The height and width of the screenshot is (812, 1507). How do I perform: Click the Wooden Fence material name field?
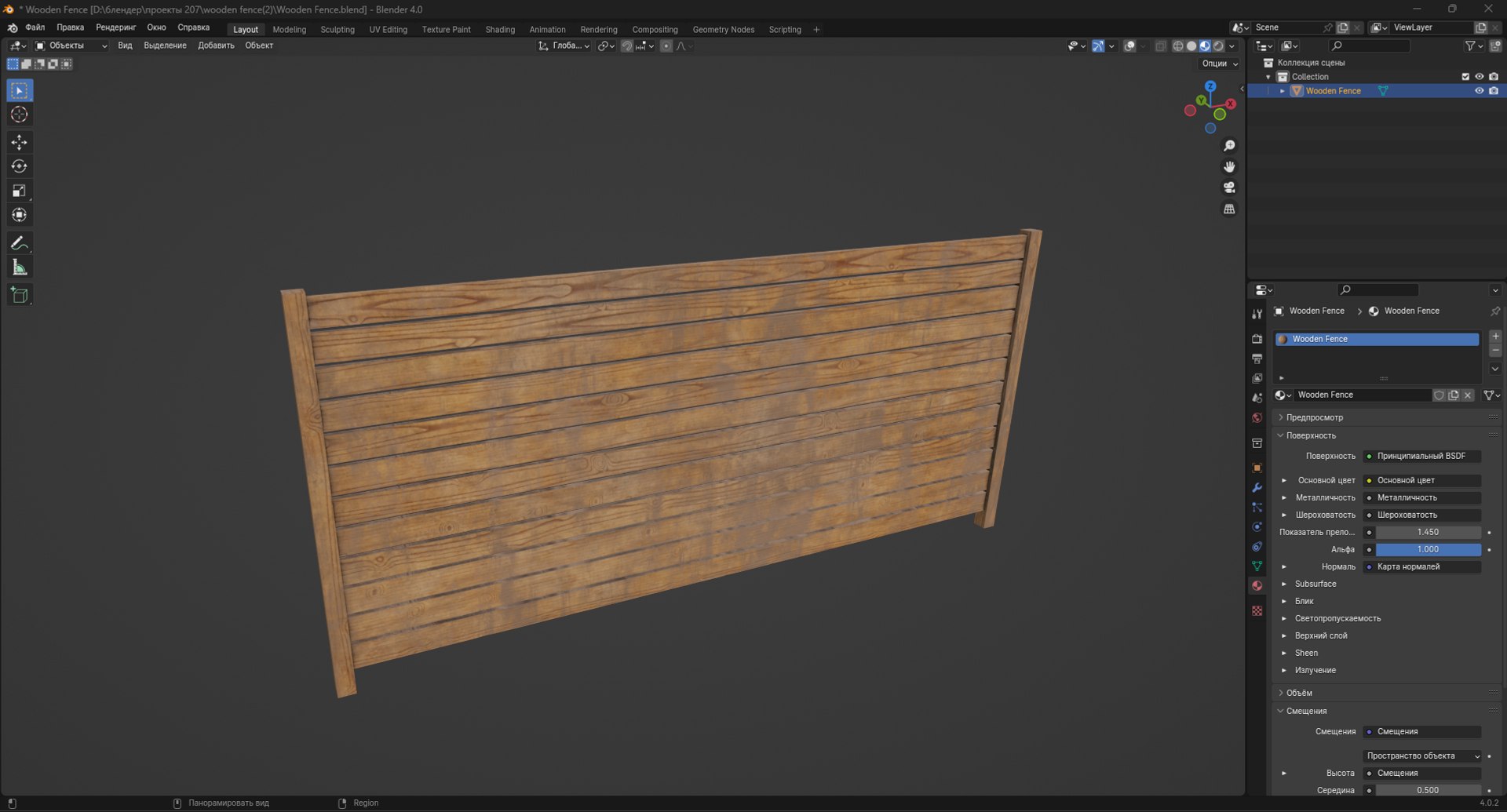[x=1361, y=395]
